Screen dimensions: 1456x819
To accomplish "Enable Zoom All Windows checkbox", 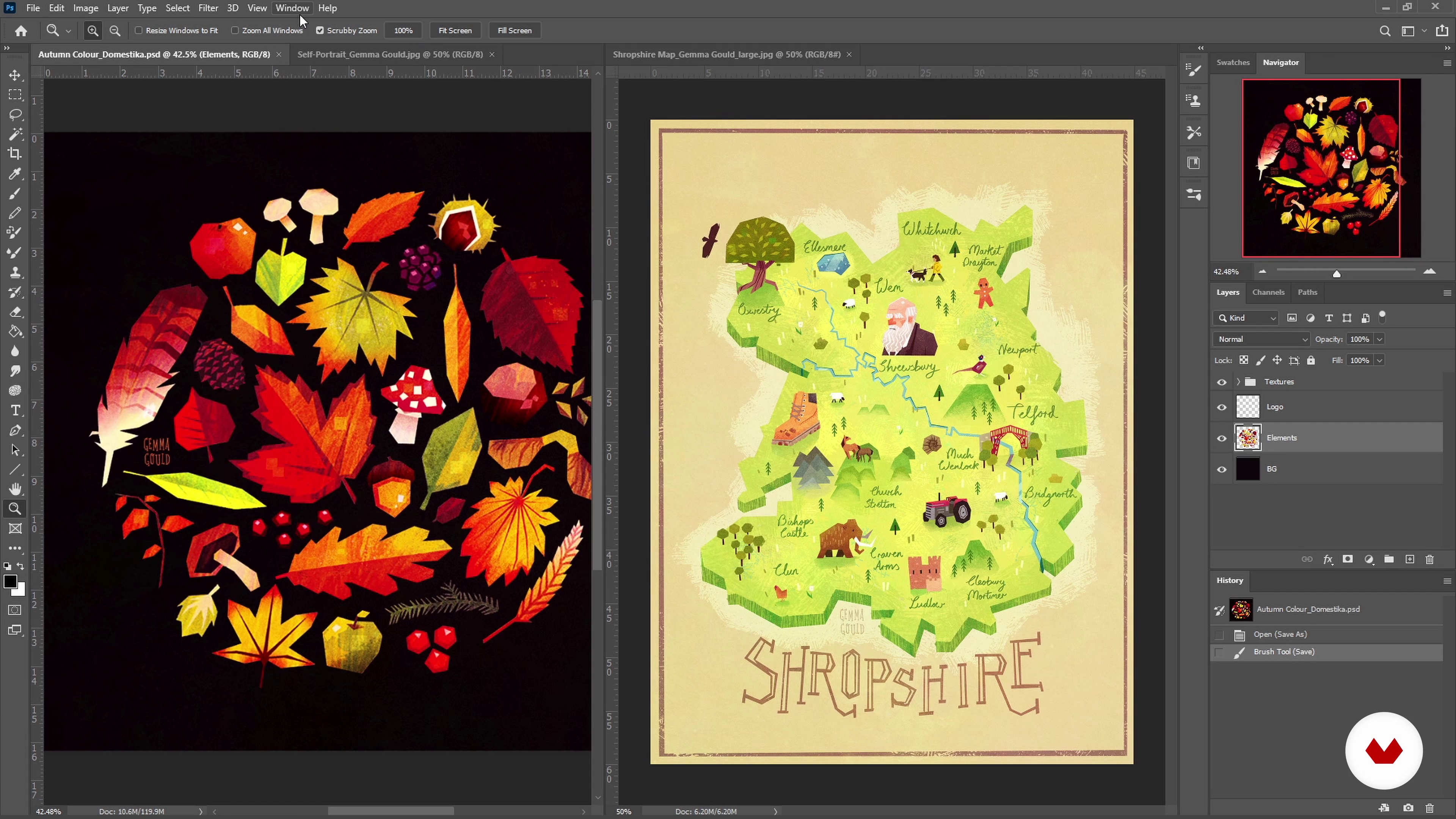I will [235, 30].
